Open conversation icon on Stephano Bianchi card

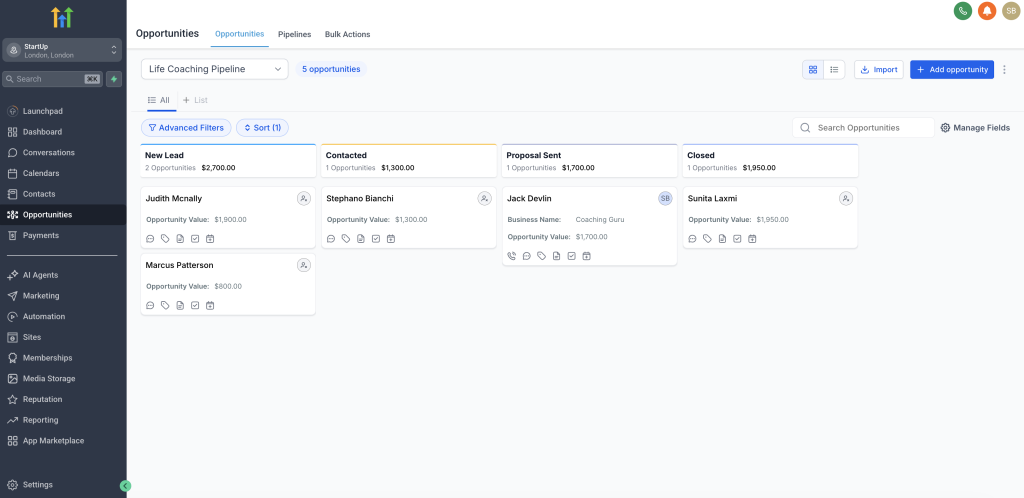click(331, 239)
